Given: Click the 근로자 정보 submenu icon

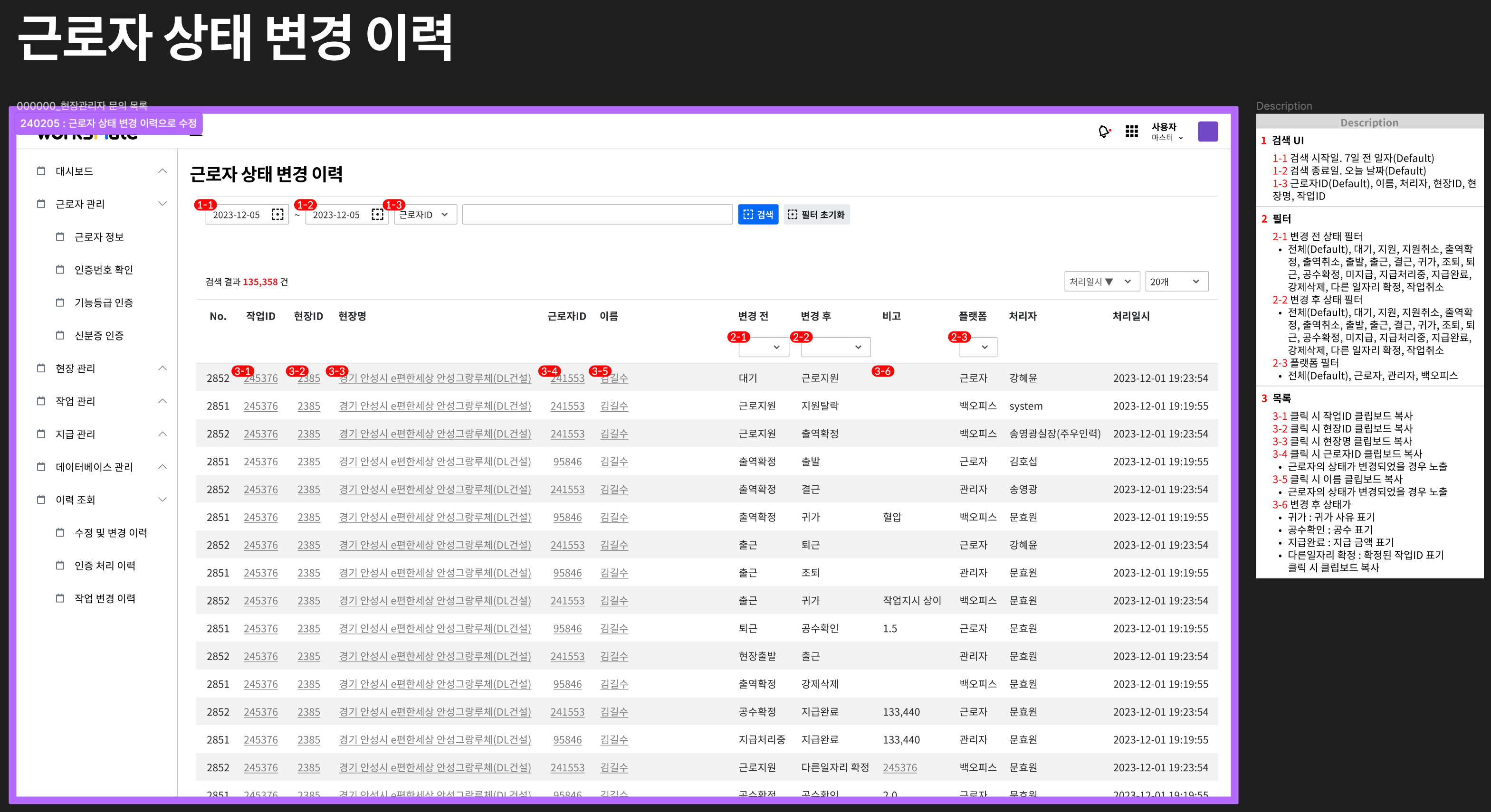Looking at the screenshot, I should (x=60, y=237).
